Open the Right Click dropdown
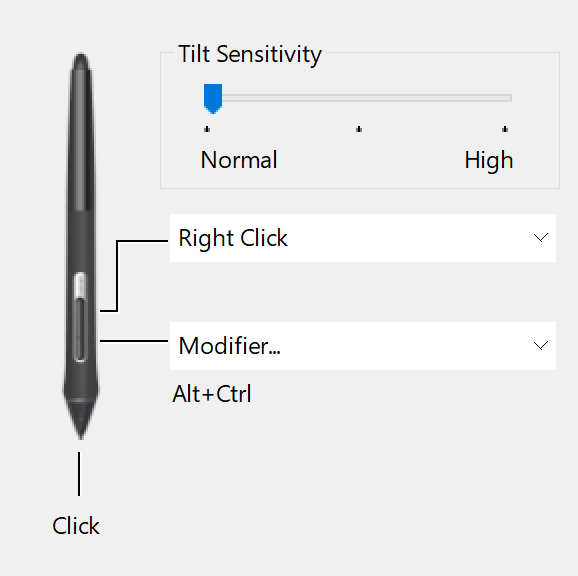 [x=363, y=238]
